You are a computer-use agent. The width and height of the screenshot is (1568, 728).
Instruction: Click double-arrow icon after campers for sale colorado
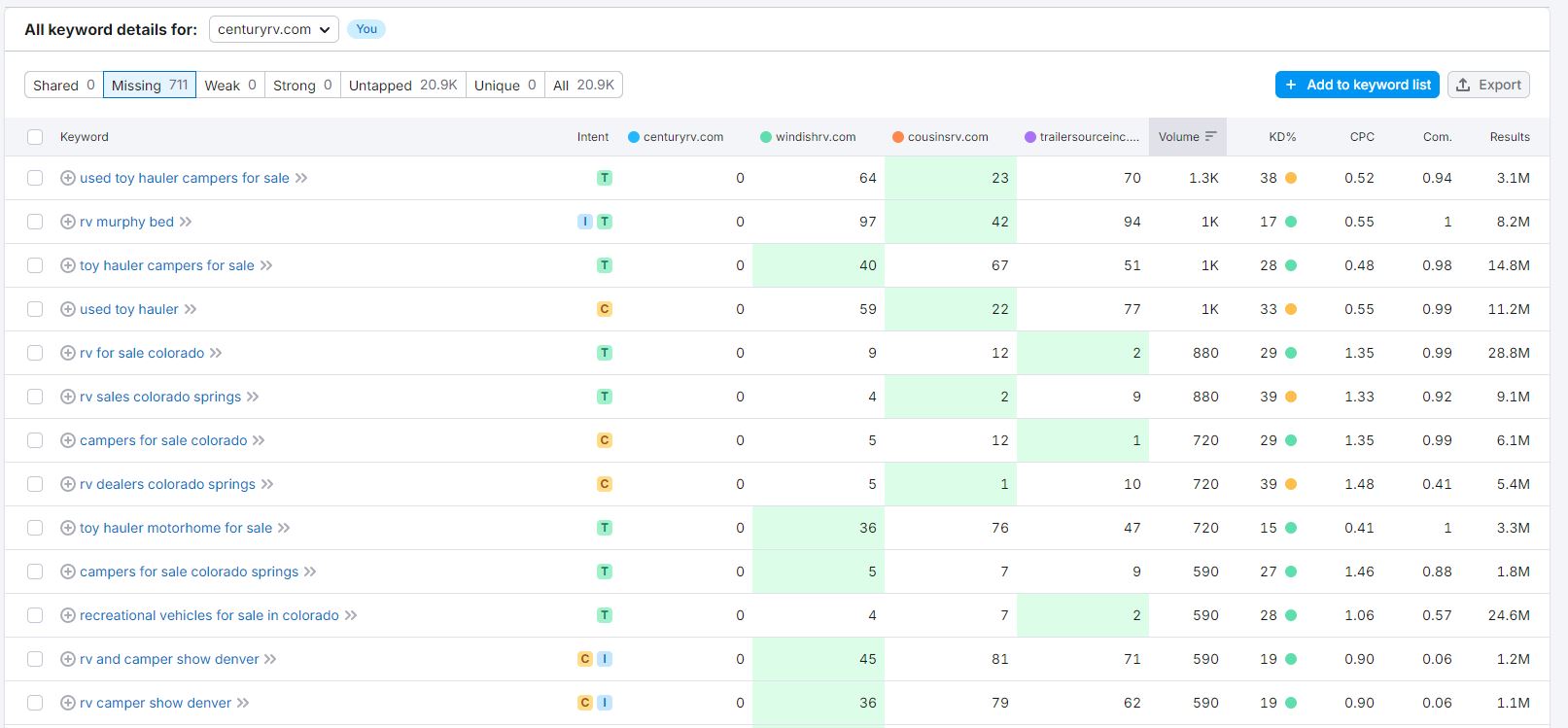tap(259, 440)
